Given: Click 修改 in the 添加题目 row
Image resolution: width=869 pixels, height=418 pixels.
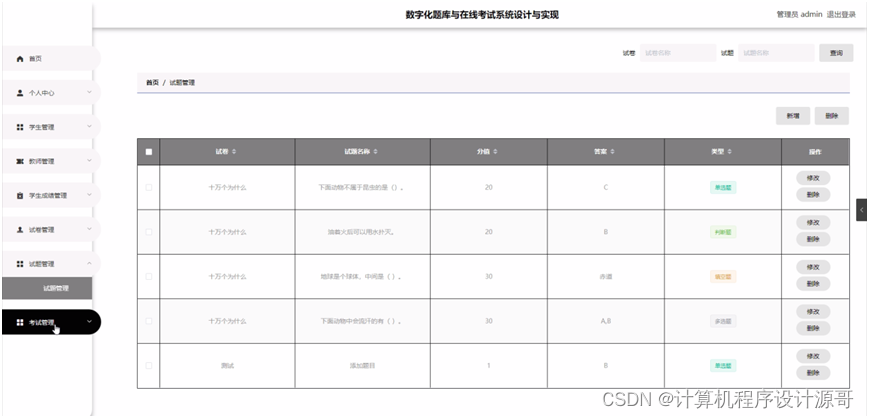Looking at the screenshot, I should pyautogui.click(x=813, y=356).
